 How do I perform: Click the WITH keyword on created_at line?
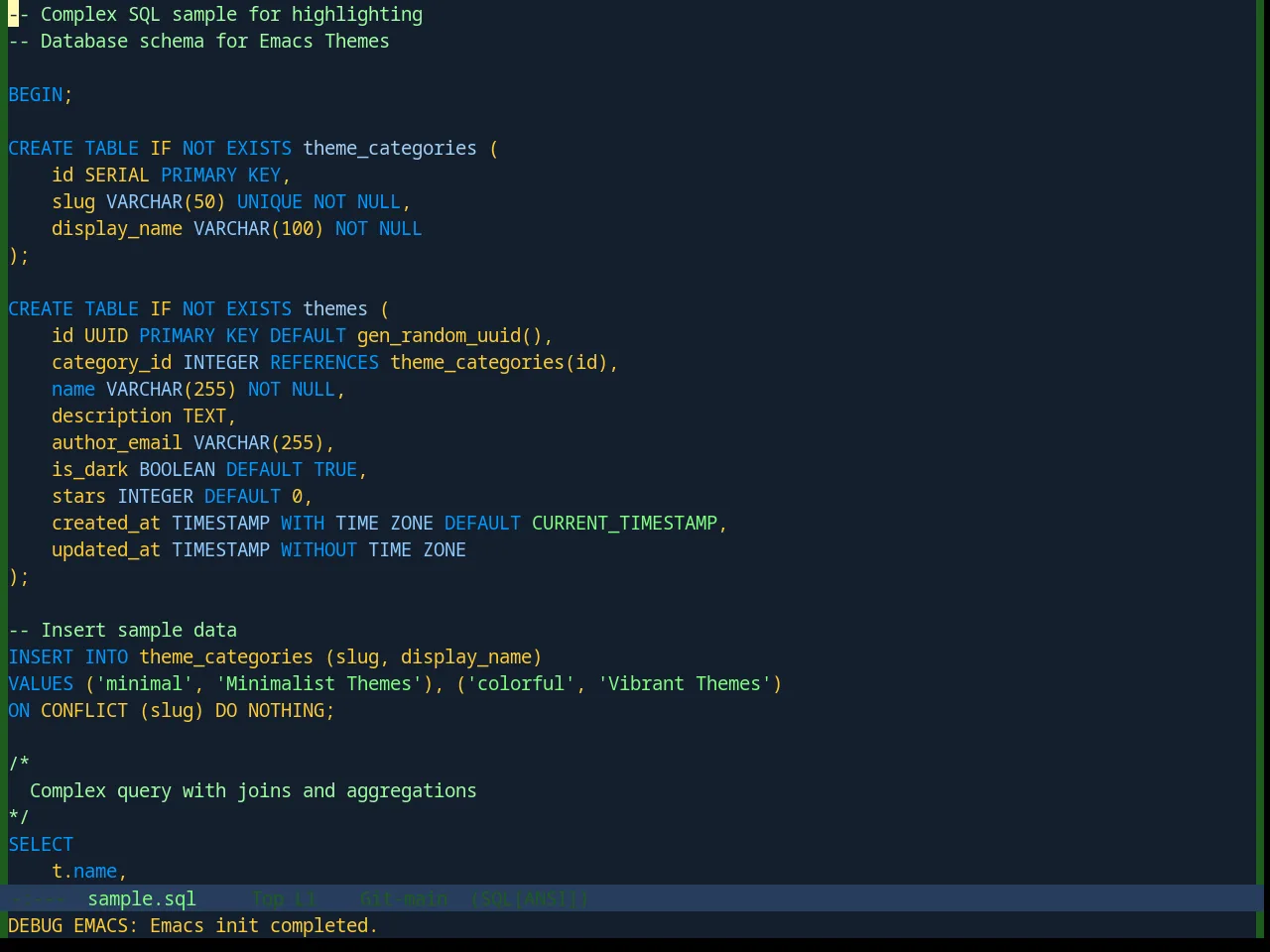point(303,524)
